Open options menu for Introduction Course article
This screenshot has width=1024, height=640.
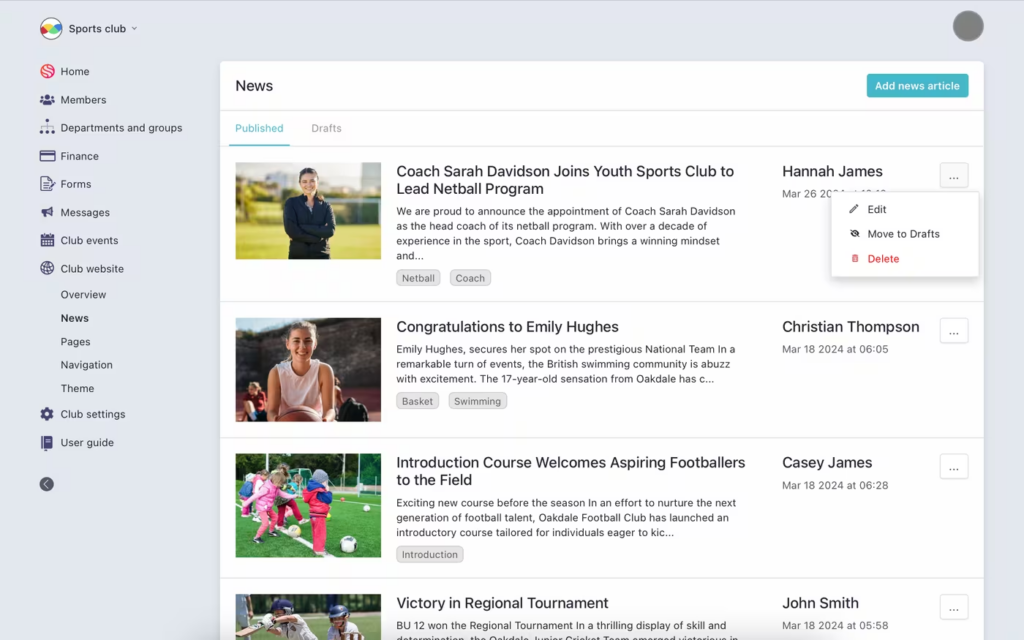pyautogui.click(x=953, y=467)
